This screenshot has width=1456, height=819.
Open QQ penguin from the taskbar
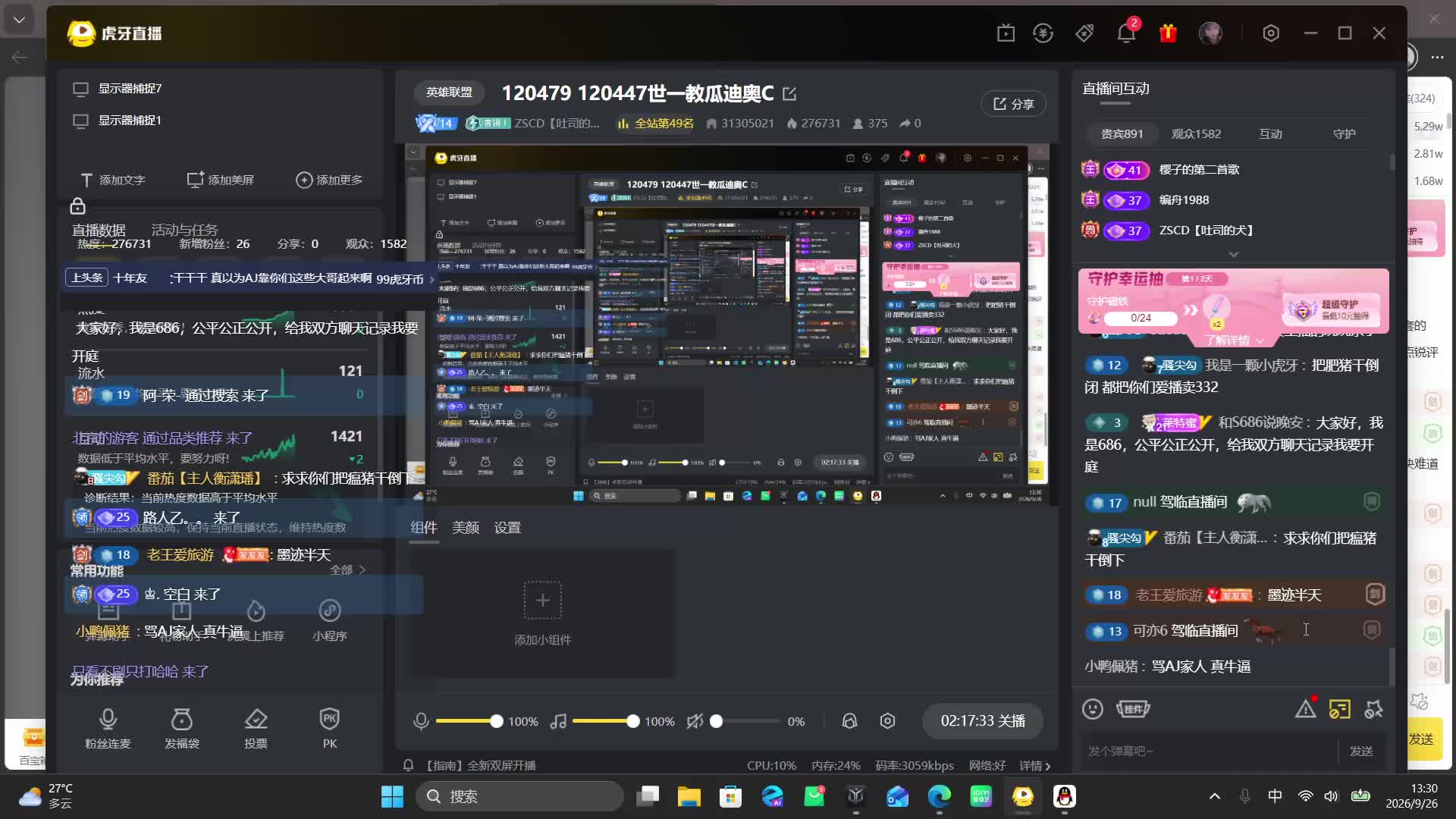pyautogui.click(x=1065, y=796)
